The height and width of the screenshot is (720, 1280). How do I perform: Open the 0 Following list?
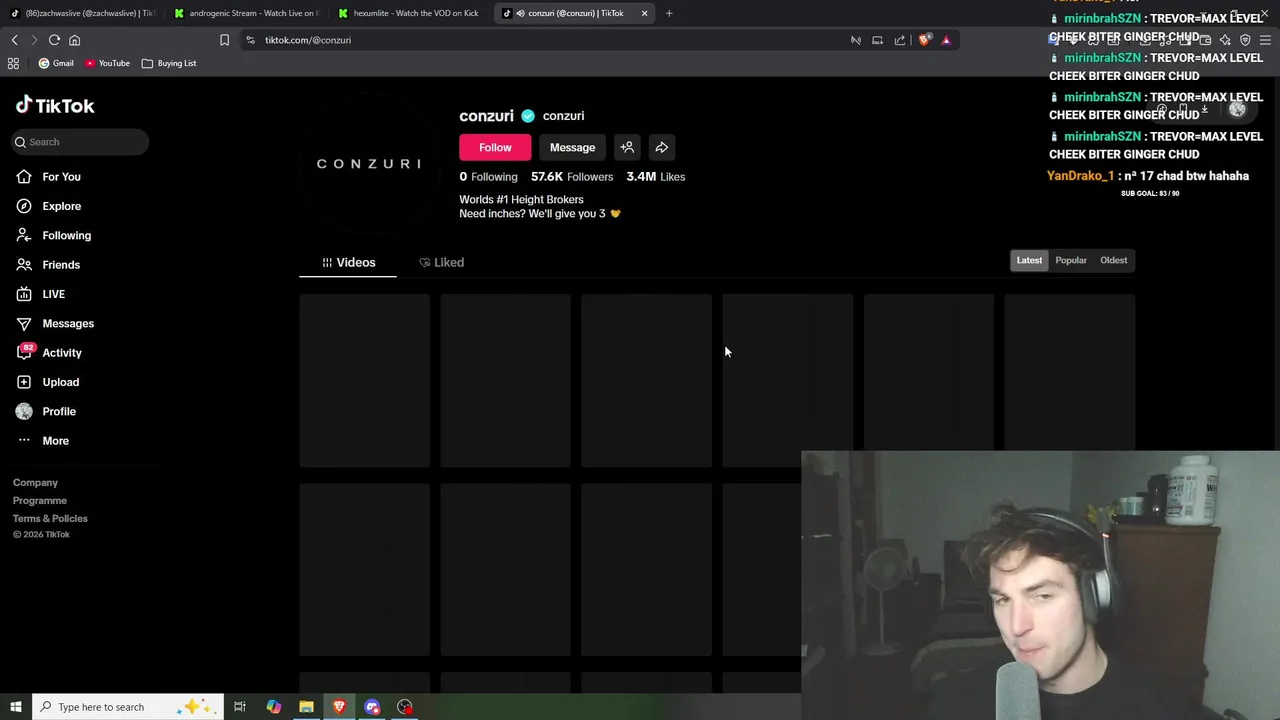pyautogui.click(x=488, y=177)
